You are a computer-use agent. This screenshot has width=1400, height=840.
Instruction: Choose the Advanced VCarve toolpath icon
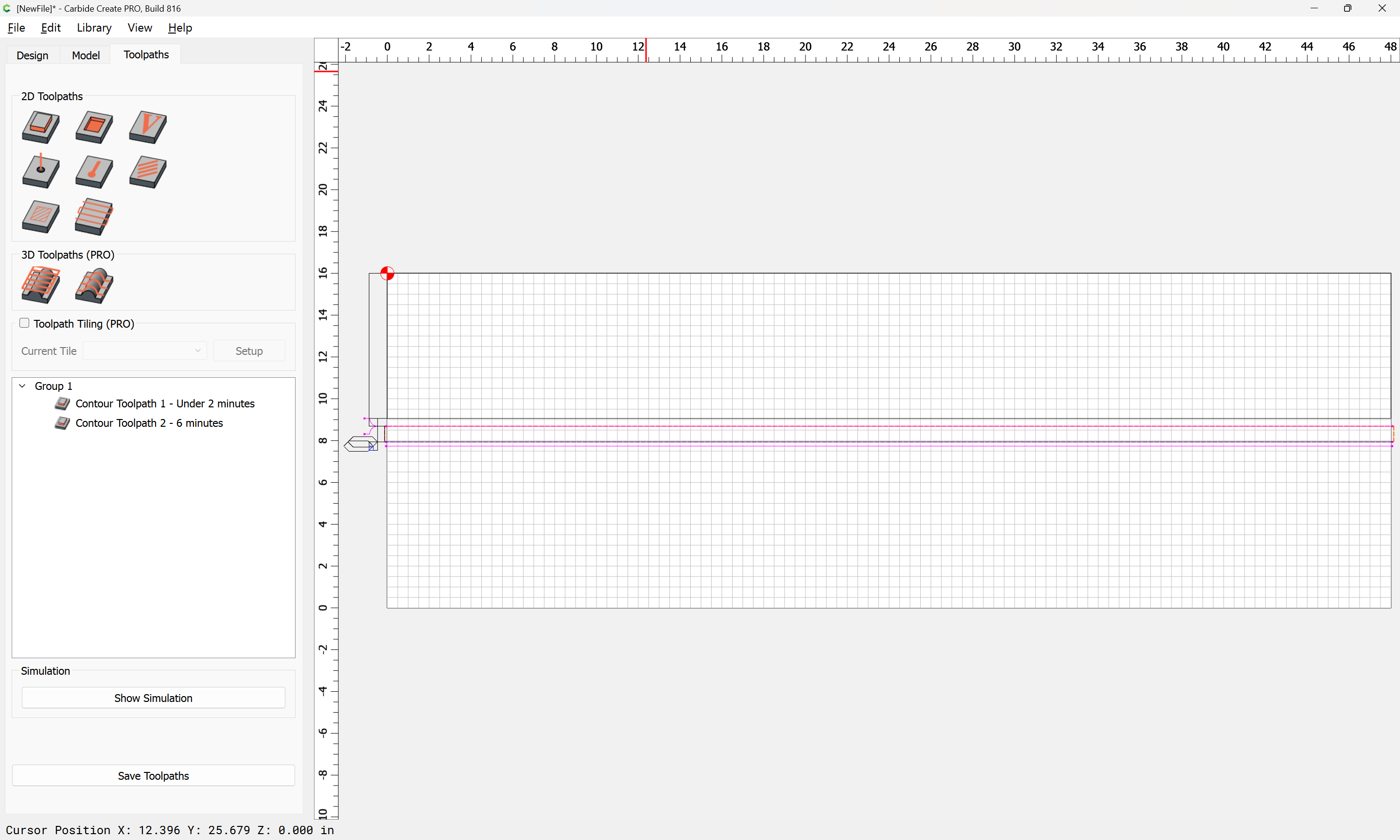(41, 216)
